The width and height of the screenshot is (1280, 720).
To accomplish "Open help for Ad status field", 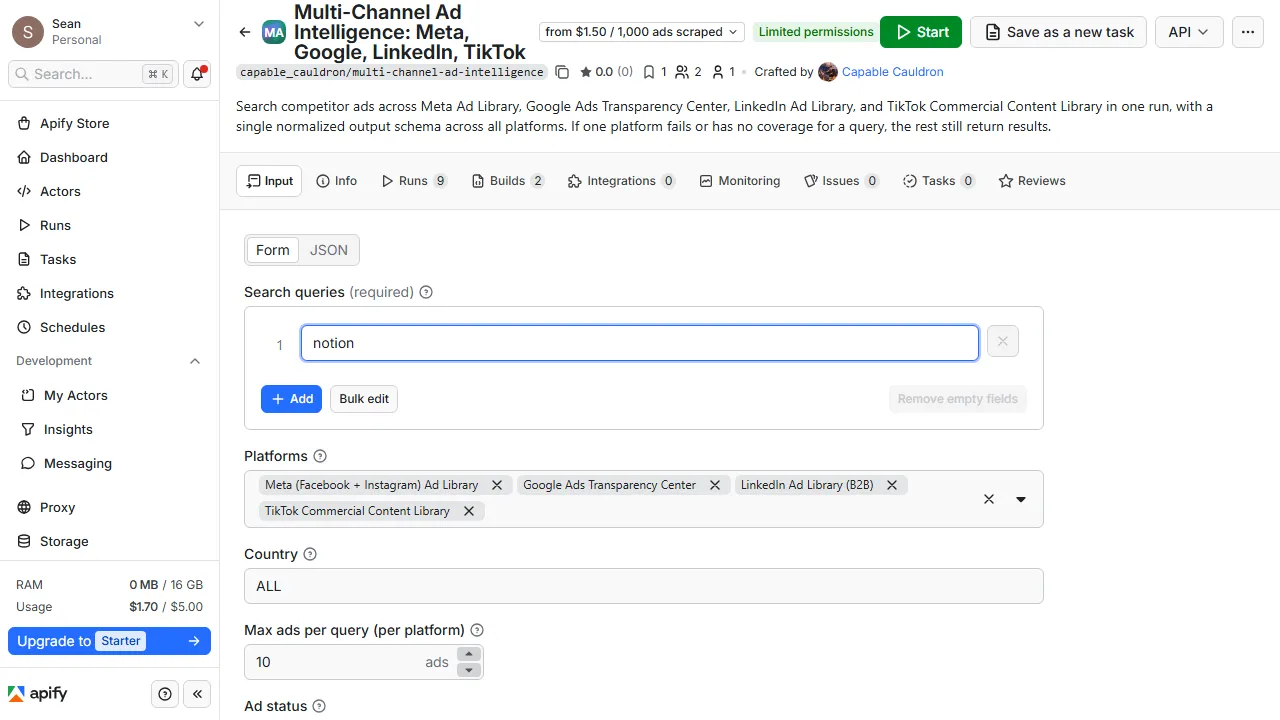I will pyautogui.click(x=319, y=706).
